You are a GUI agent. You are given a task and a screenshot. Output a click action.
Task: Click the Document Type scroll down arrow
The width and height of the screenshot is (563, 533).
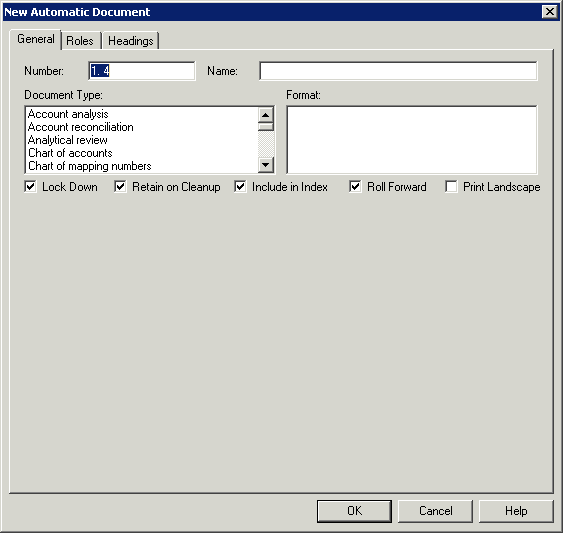click(x=266, y=164)
